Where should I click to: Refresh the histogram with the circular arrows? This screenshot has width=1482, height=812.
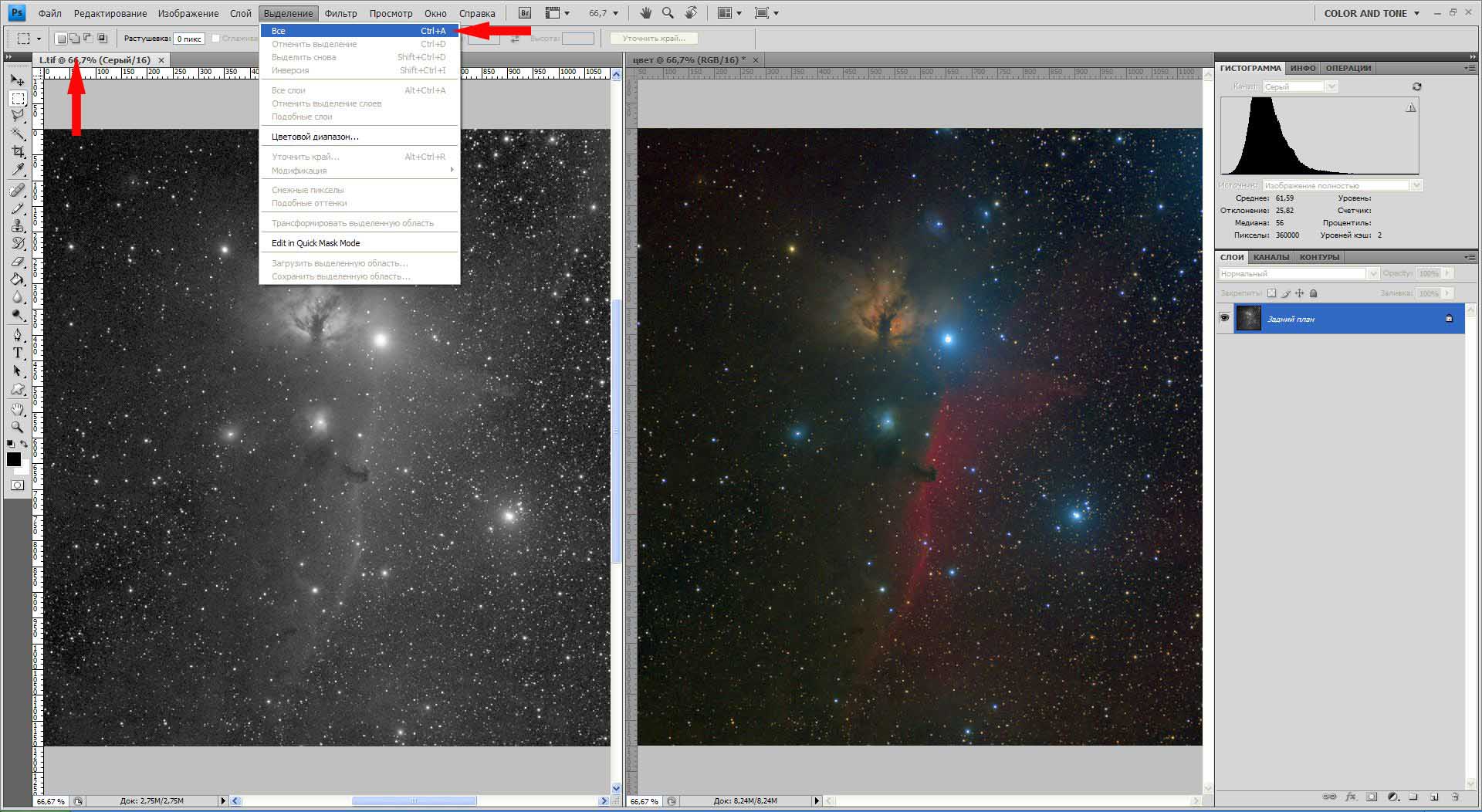tap(1416, 86)
